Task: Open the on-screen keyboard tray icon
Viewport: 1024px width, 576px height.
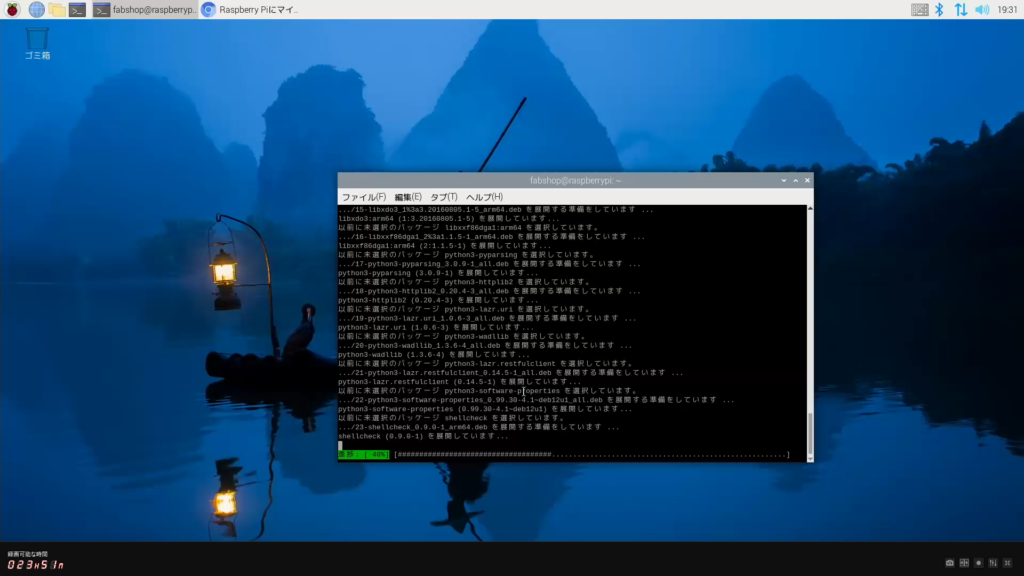Action: click(x=919, y=9)
